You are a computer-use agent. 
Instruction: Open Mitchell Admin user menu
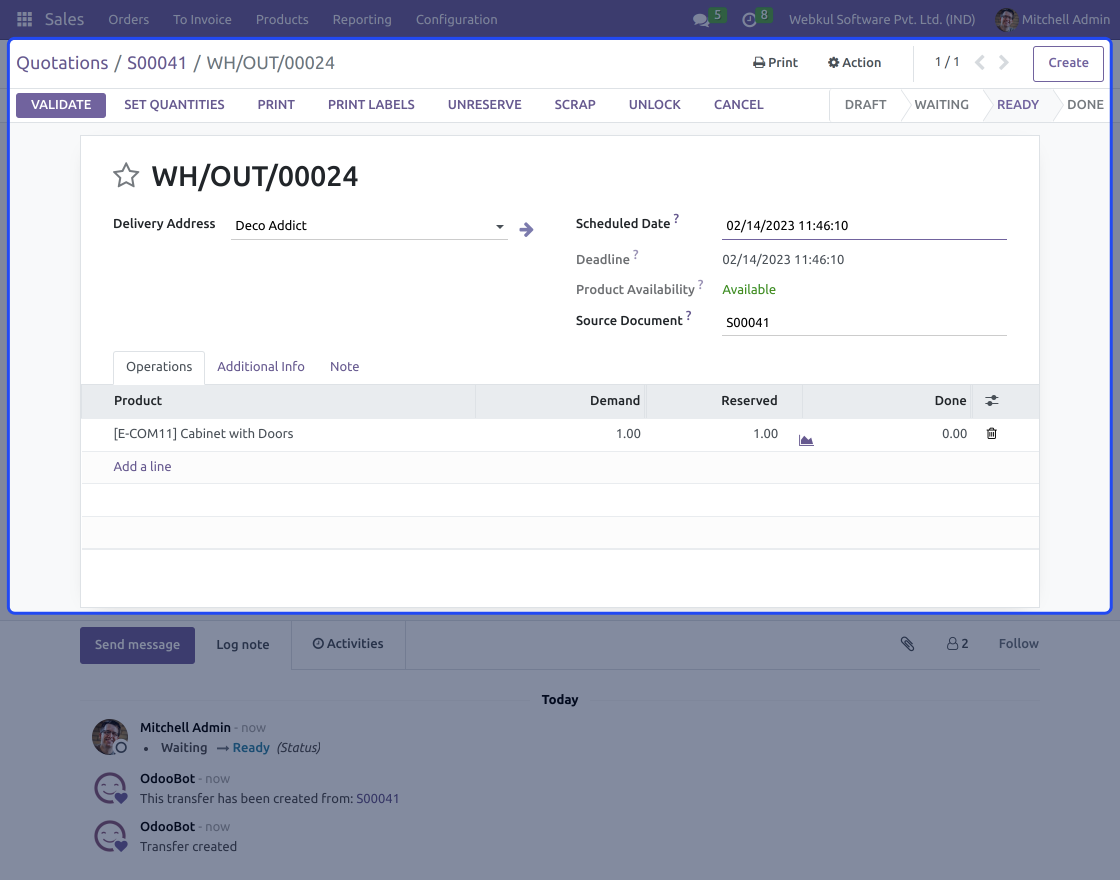point(1053,20)
